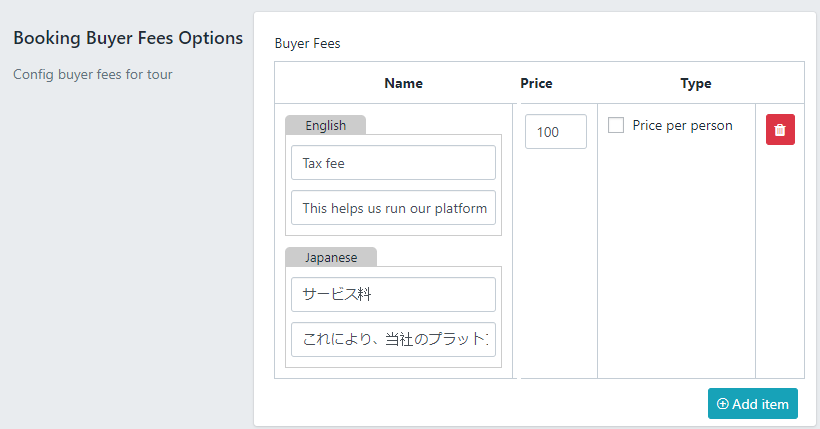
Task: Click the 'Booking Buyer Fees Options' heading
Action: 128,39
